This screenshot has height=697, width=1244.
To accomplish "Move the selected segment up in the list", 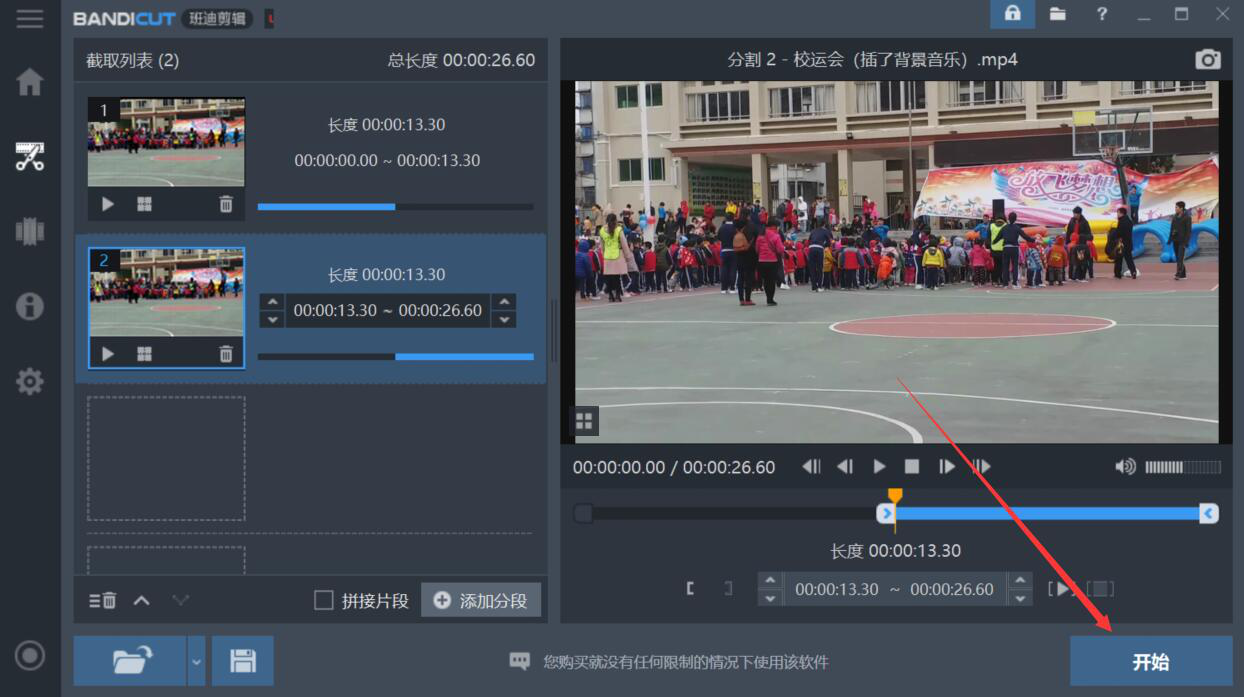I will click(142, 601).
